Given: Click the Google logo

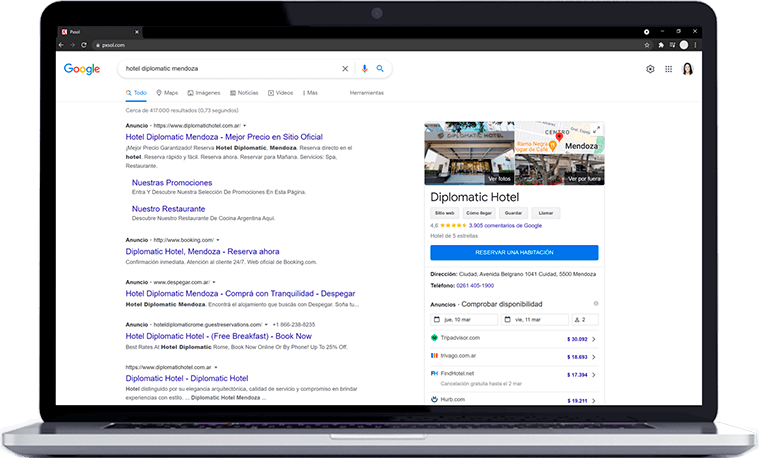Looking at the screenshot, I should pyautogui.click(x=82, y=69).
